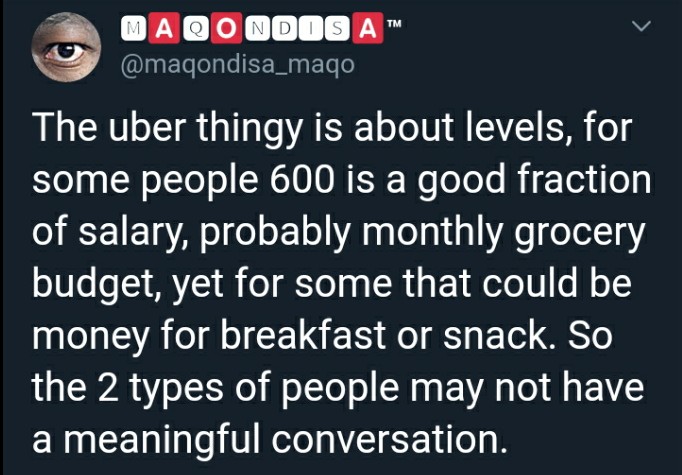The height and width of the screenshot is (475, 682).
Task: Click the white Q letter tile
Action: click(195, 29)
